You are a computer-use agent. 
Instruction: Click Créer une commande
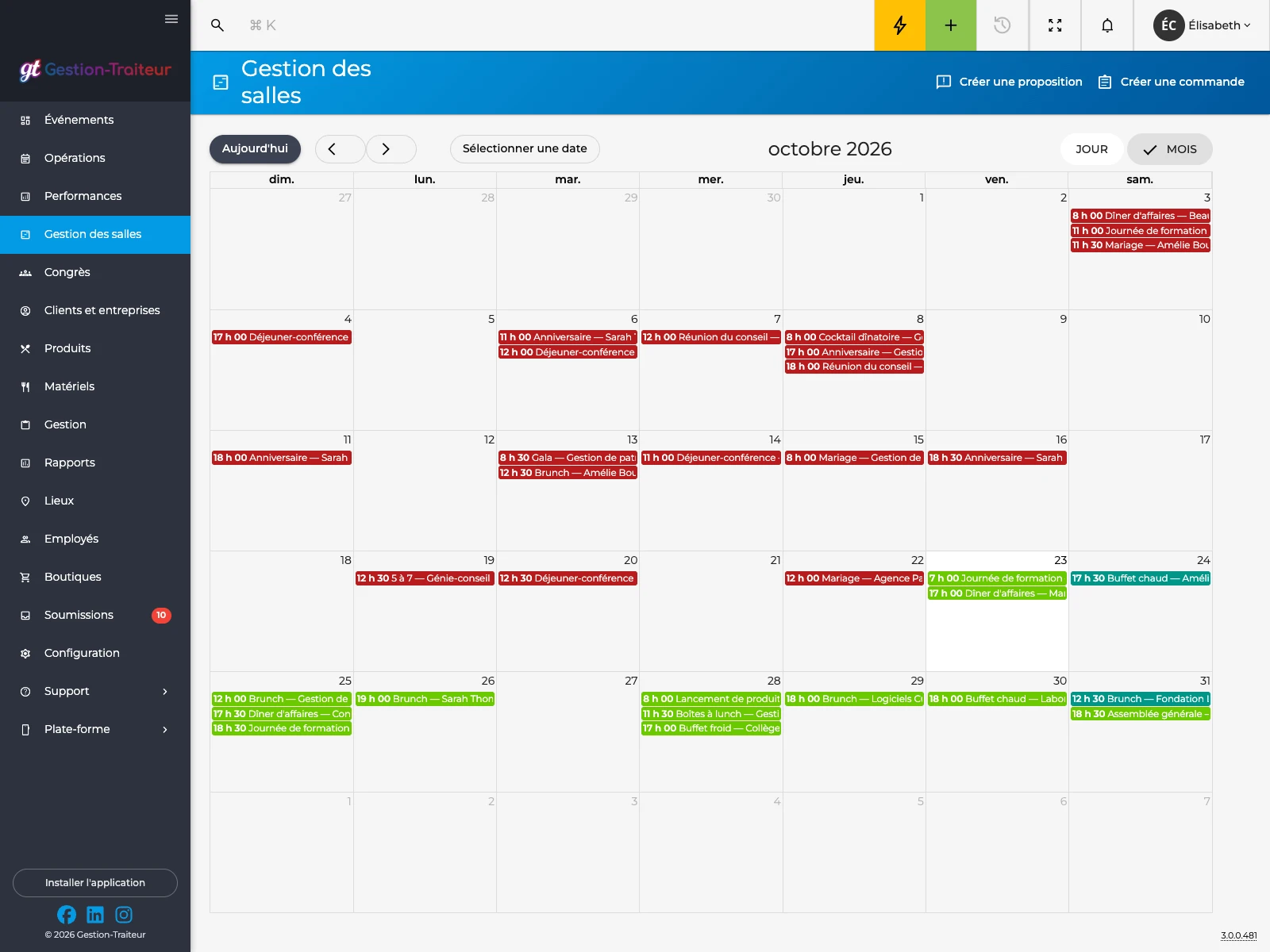click(x=1171, y=82)
